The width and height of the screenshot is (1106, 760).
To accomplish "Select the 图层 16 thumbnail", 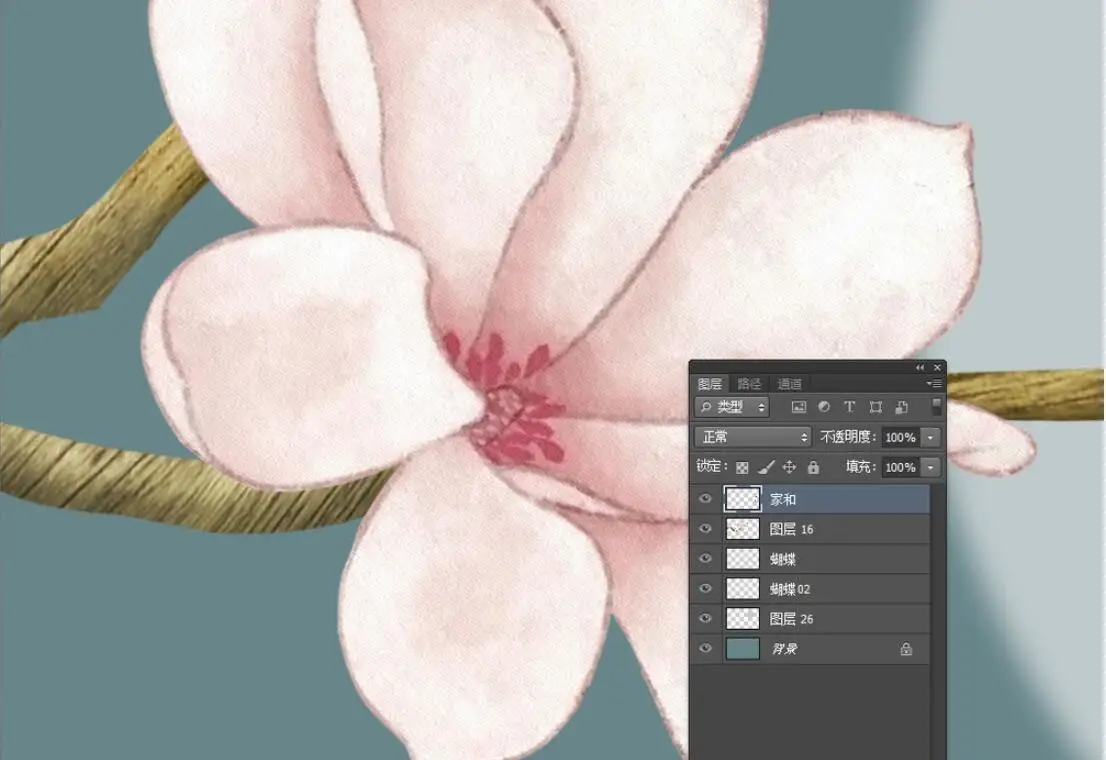I will [743, 529].
